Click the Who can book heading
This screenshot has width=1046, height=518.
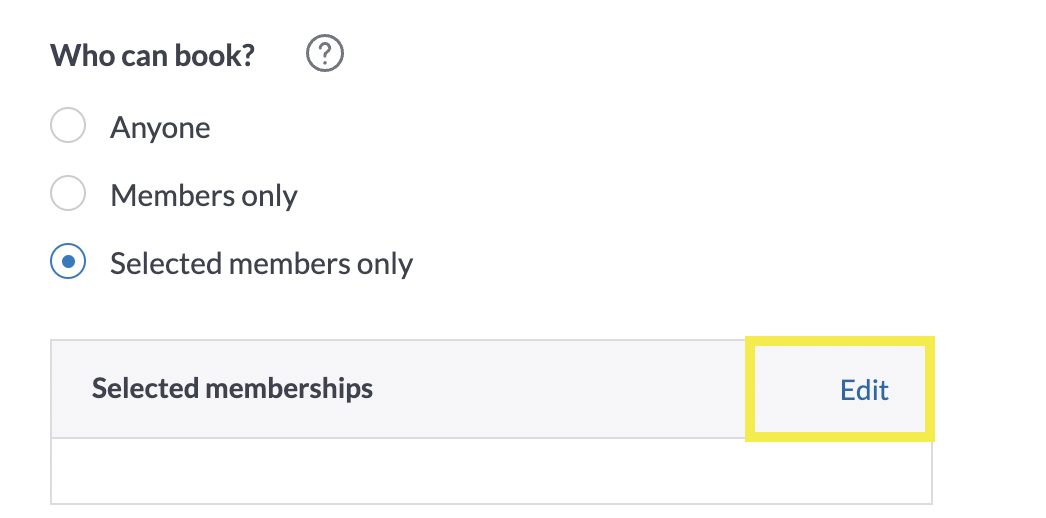point(152,55)
